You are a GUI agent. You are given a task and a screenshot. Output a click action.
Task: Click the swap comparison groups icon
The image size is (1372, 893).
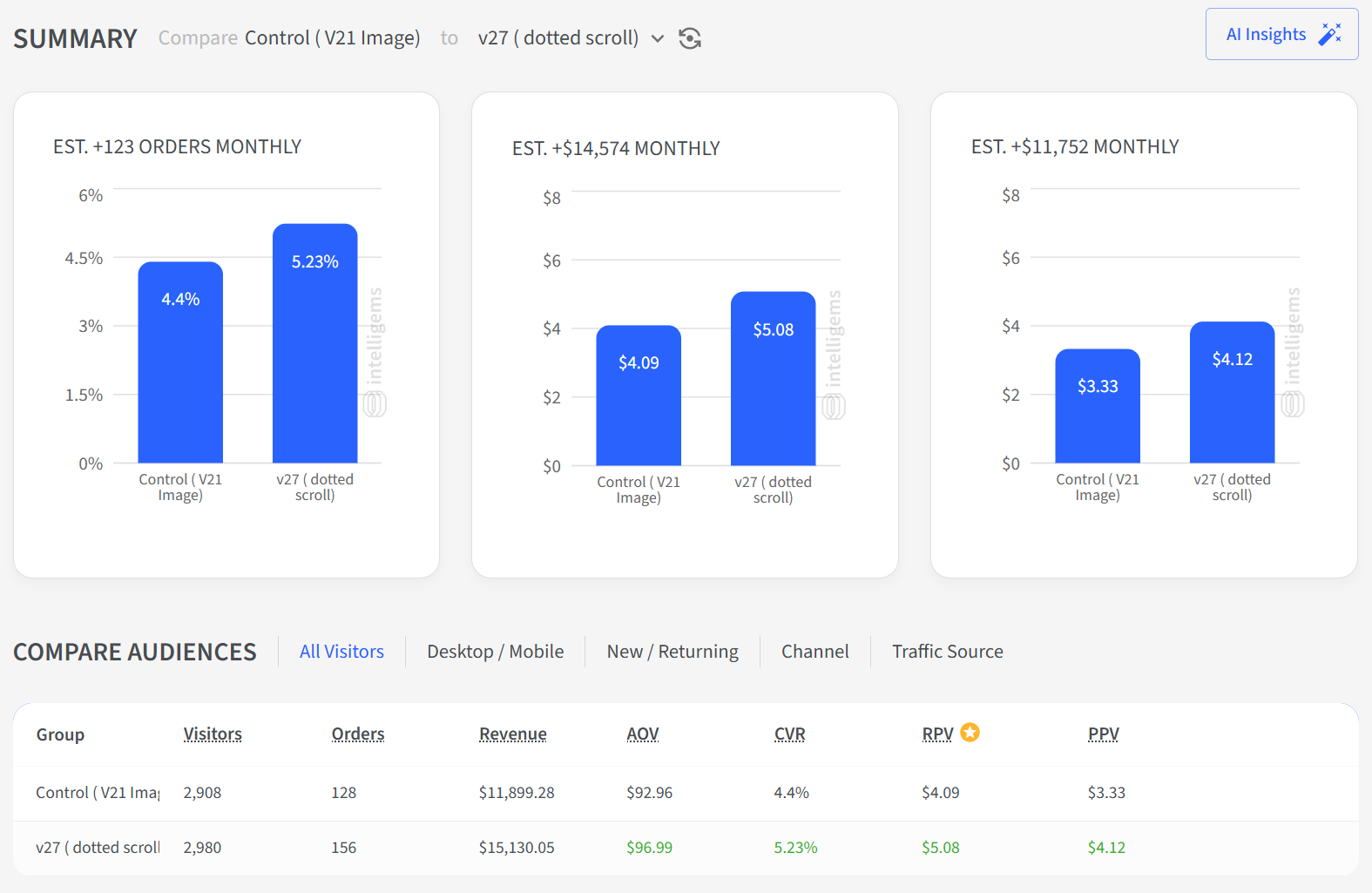(x=689, y=38)
